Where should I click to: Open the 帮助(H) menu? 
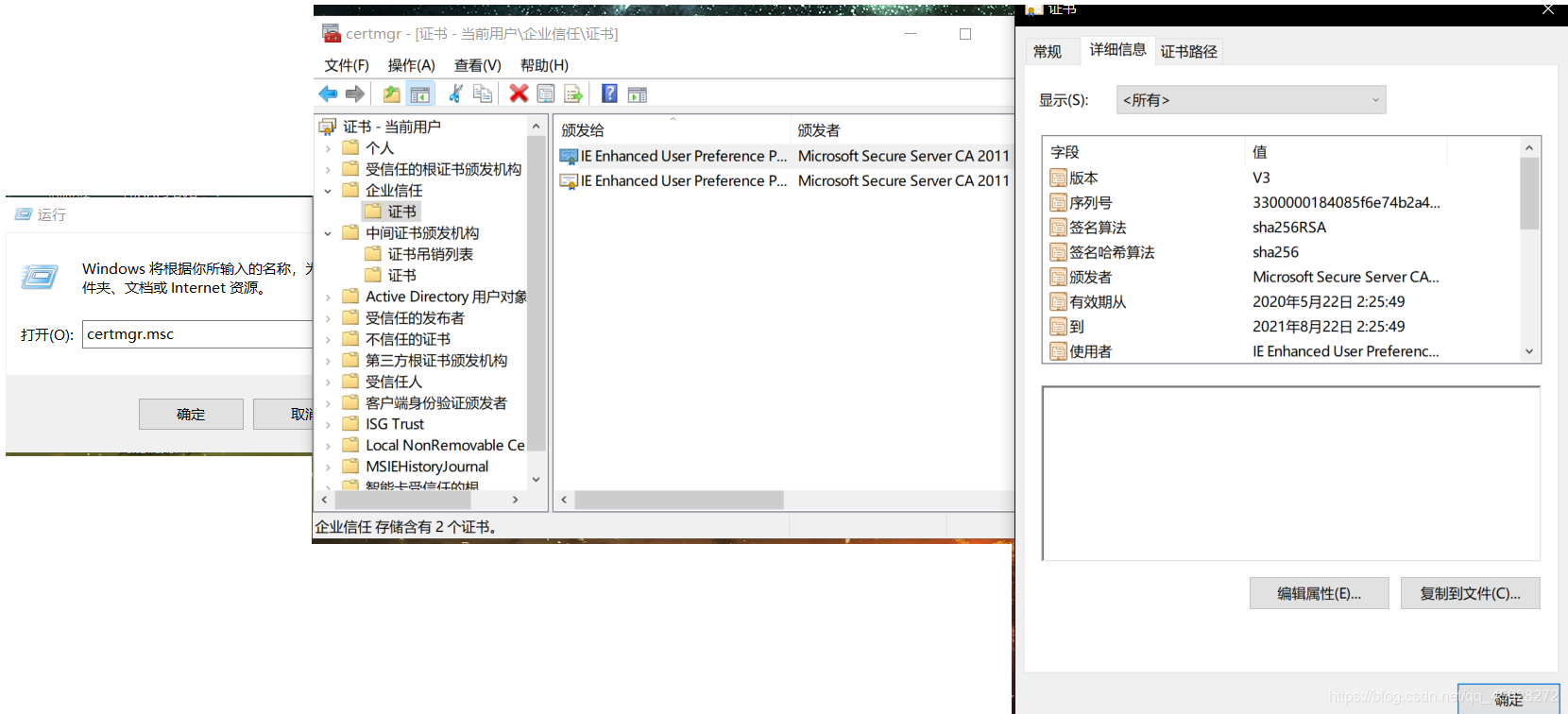[544, 65]
